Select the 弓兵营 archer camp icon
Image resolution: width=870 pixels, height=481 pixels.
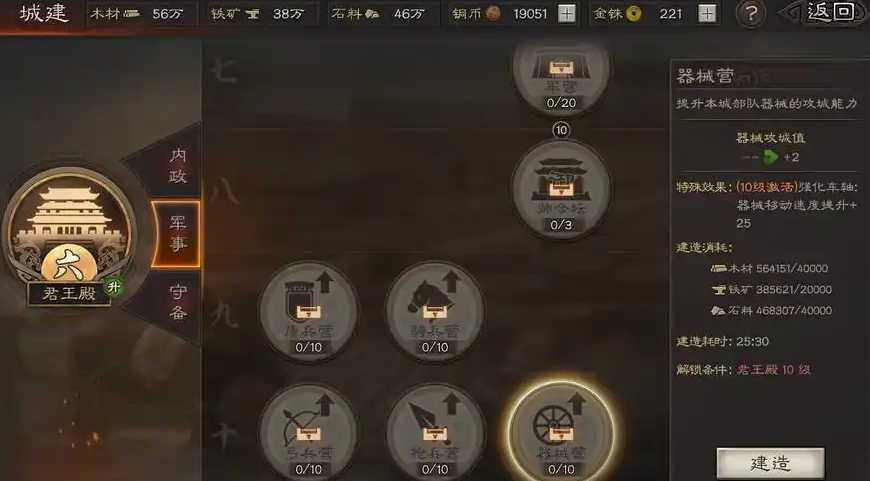(x=308, y=433)
